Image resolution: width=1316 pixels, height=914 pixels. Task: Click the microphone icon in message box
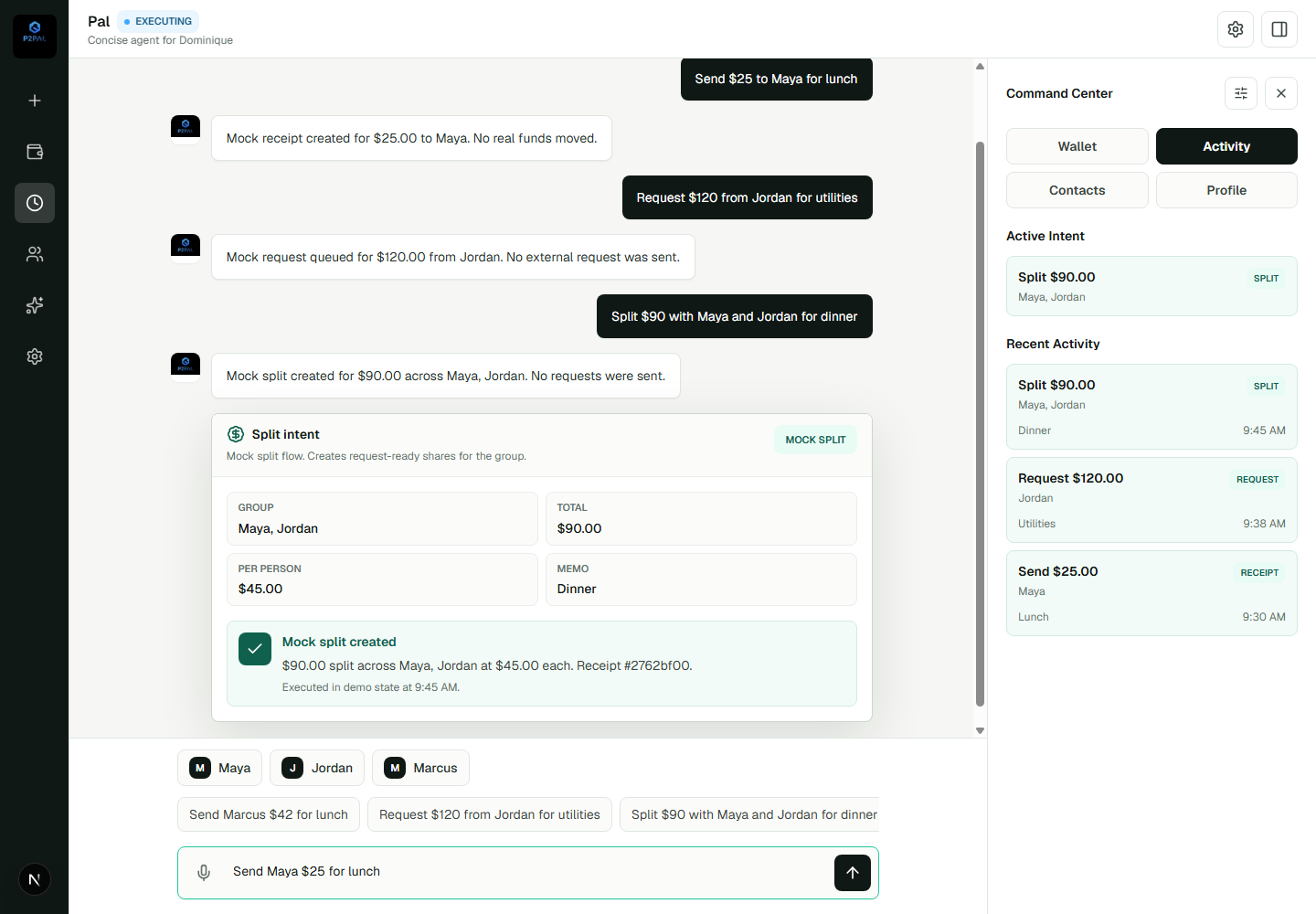(x=204, y=872)
